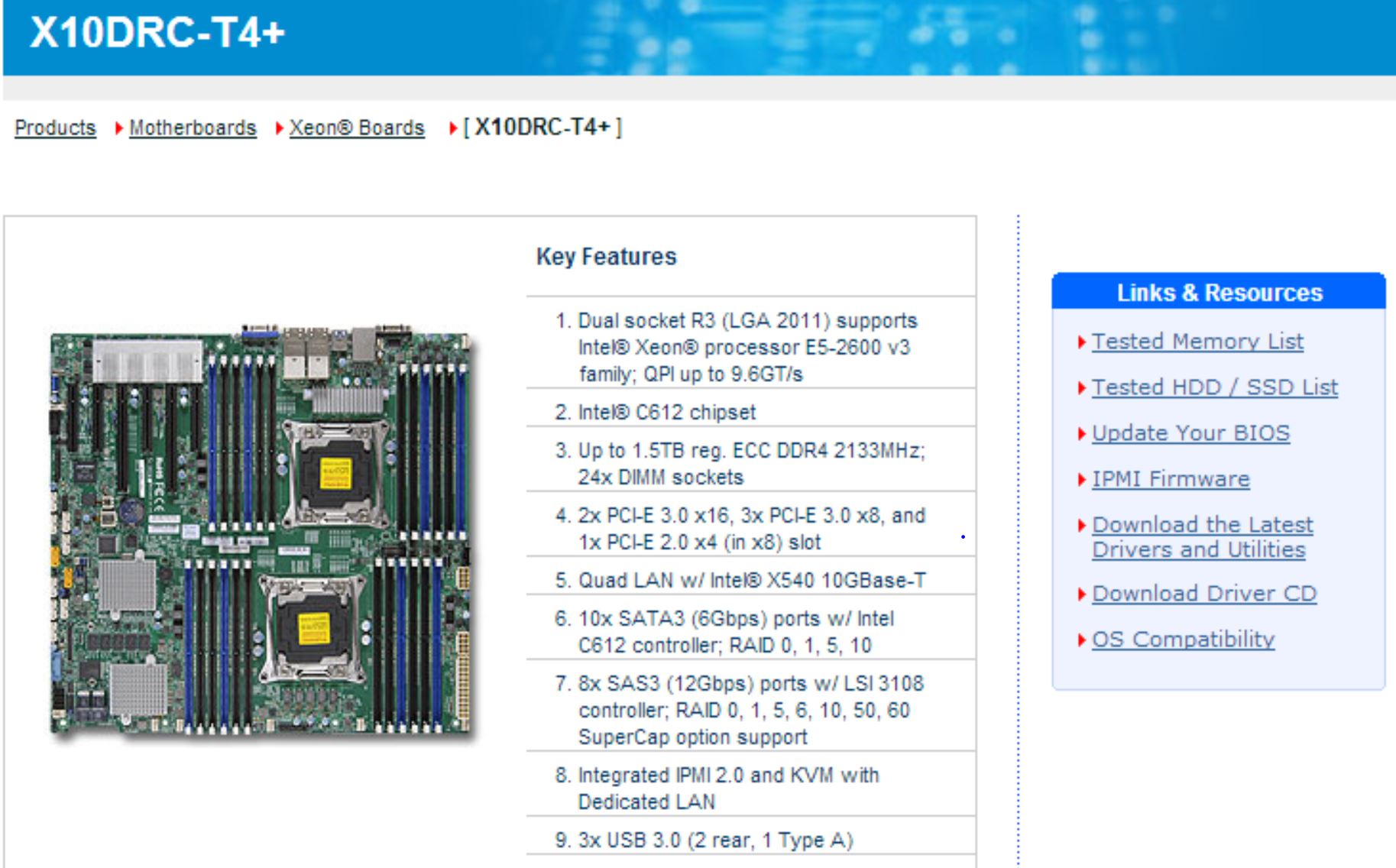This screenshot has width=1396, height=868.
Task: Select the Dual socket R3 (LGA 2011) feature text
Action: 747,347
